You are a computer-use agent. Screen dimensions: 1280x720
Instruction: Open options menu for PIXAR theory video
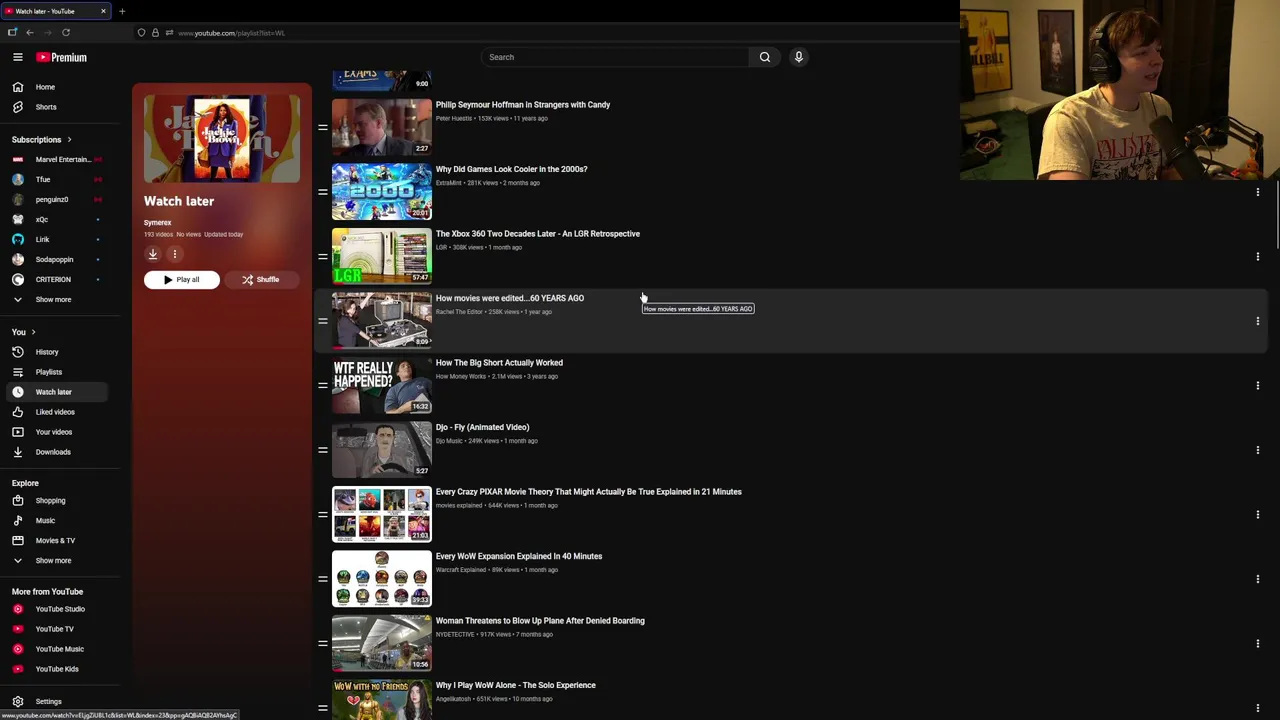tap(1257, 515)
